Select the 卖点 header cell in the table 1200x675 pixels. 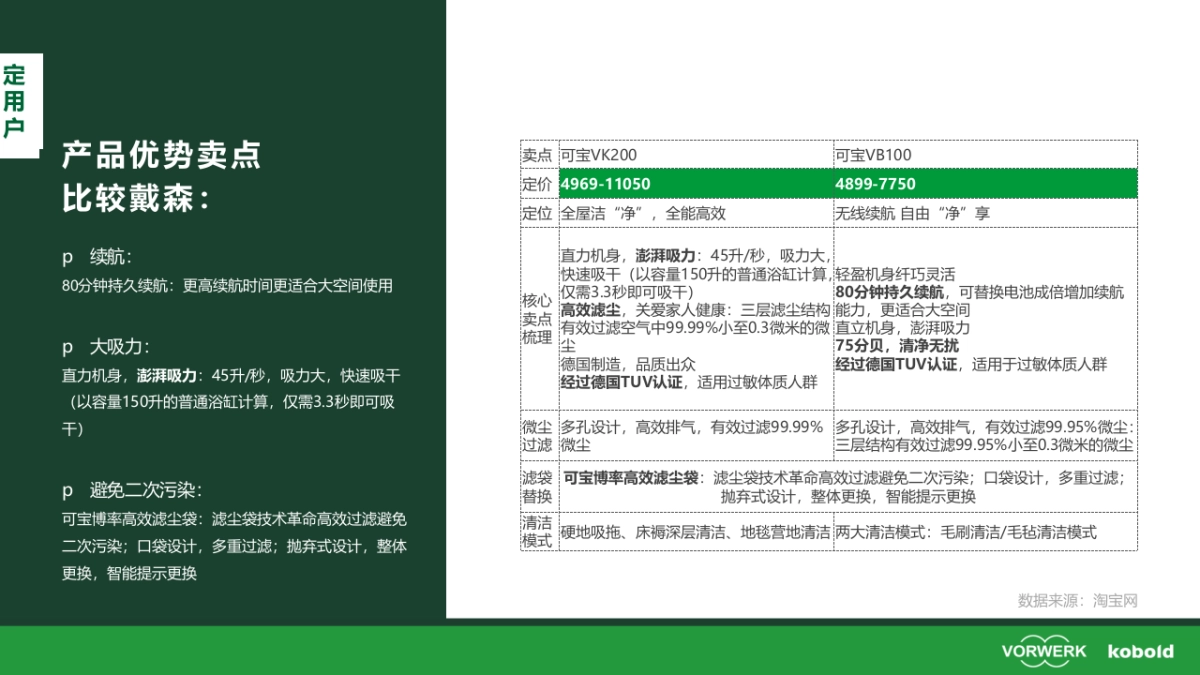[536, 155]
